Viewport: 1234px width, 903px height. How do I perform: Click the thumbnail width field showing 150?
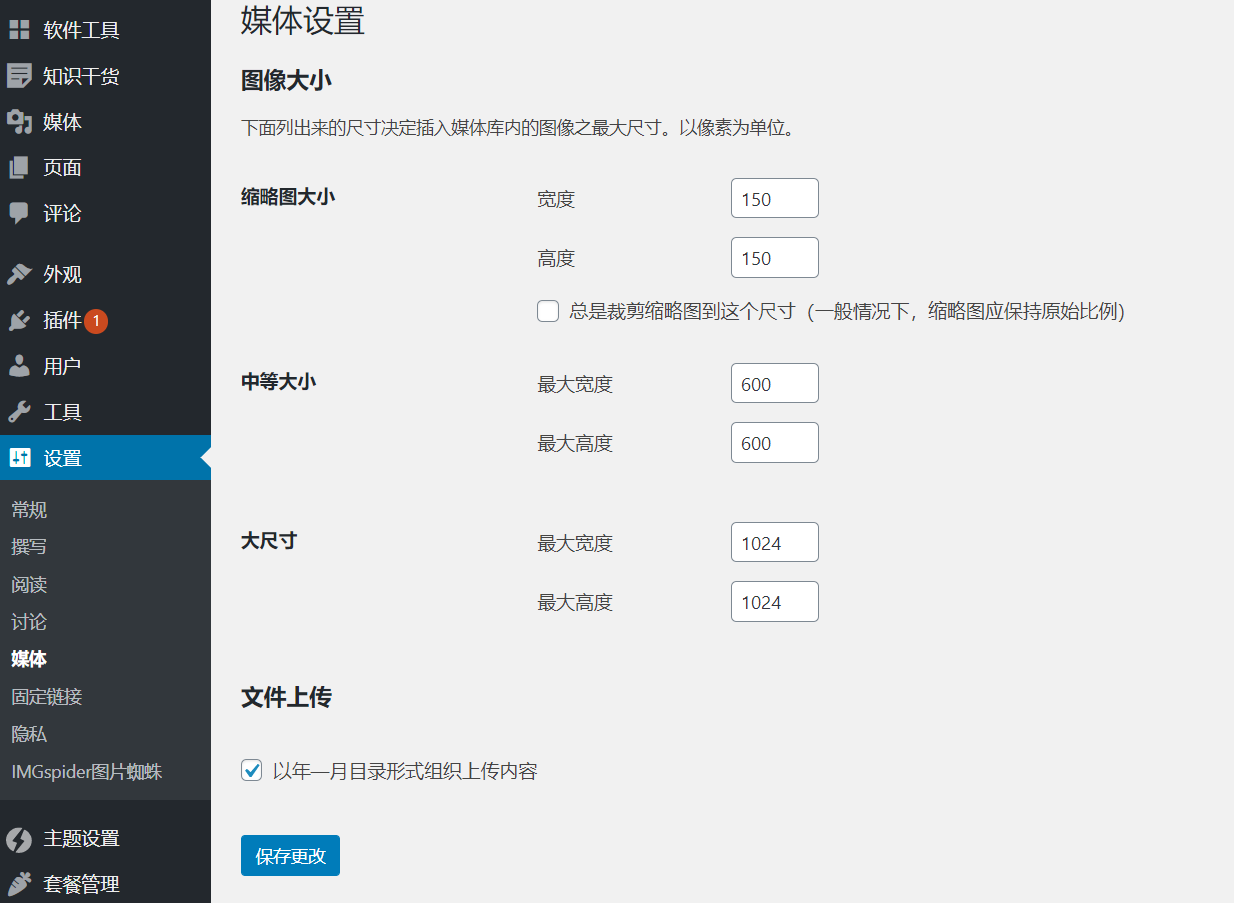774,198
